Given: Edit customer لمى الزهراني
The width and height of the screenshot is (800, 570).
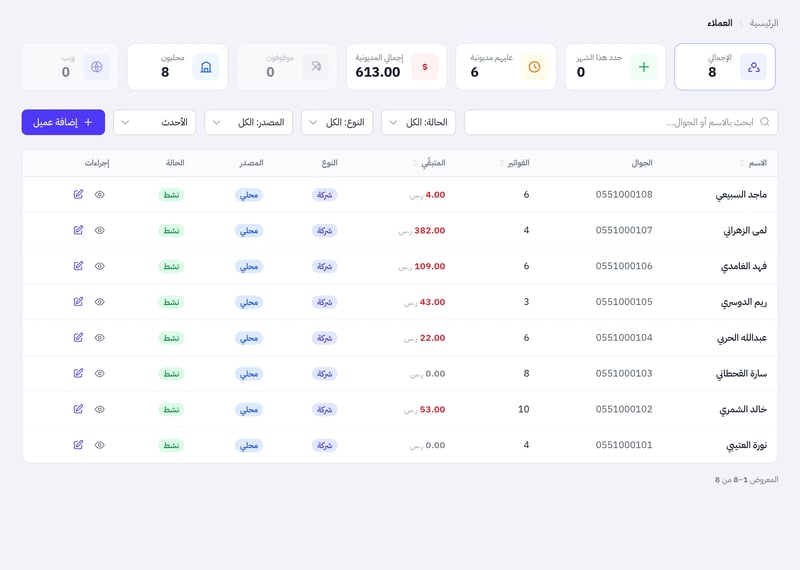Looking at the screenshot, I should coord(78,230).
